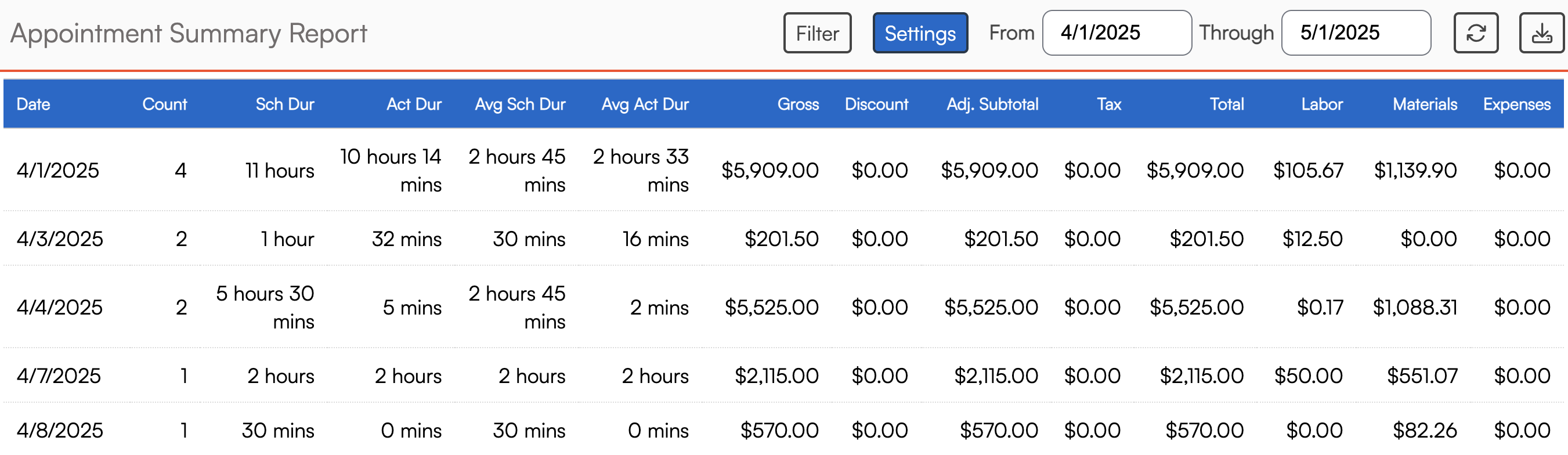Sort by the Date column header
This screenshot has width=1568, height=455.
click(x=34, y=104)
